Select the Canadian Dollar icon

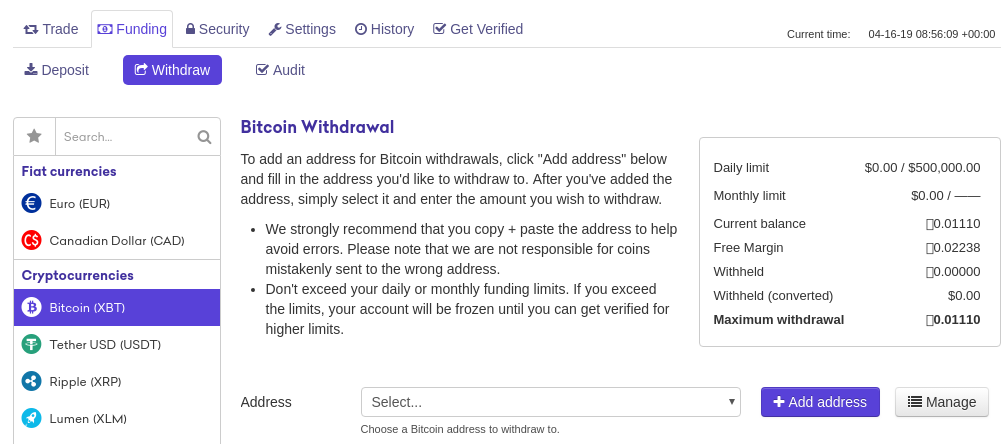coord(31,241)
